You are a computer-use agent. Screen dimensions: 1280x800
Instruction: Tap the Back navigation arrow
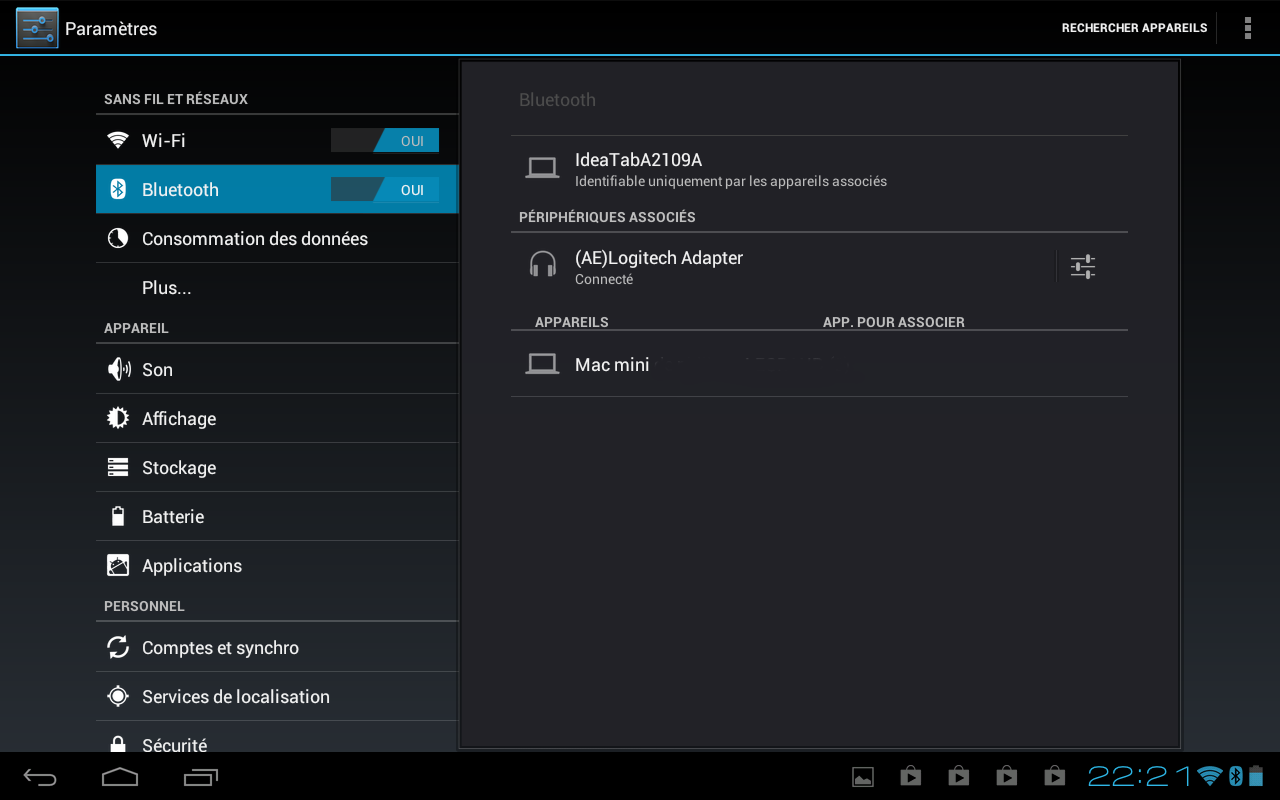40,776
